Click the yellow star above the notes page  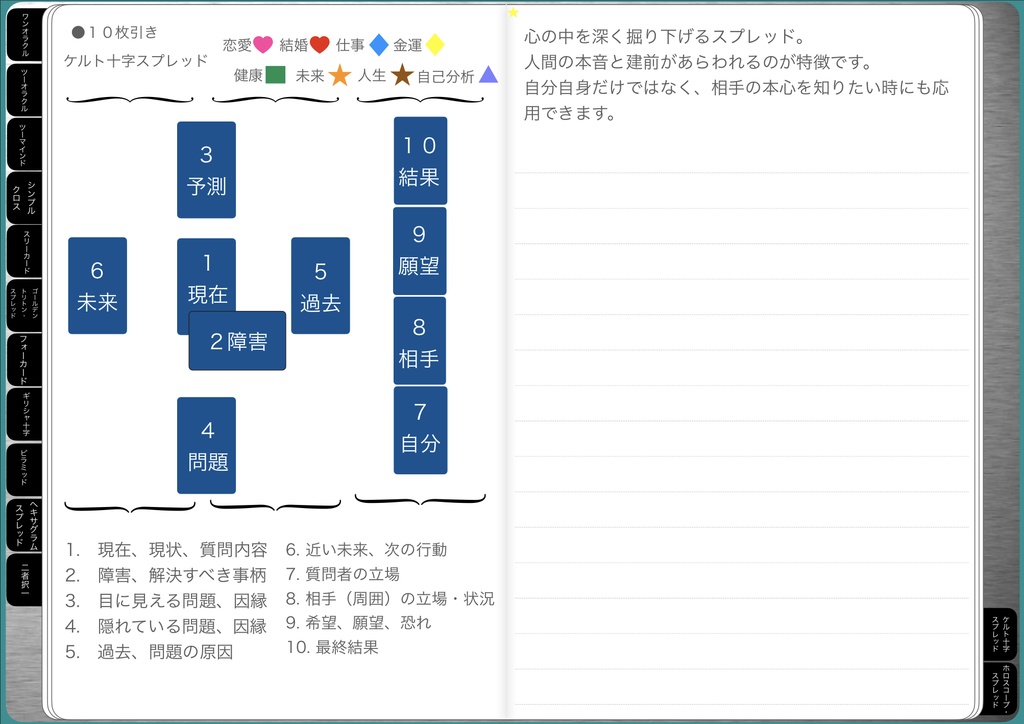(x=513, y=14)
